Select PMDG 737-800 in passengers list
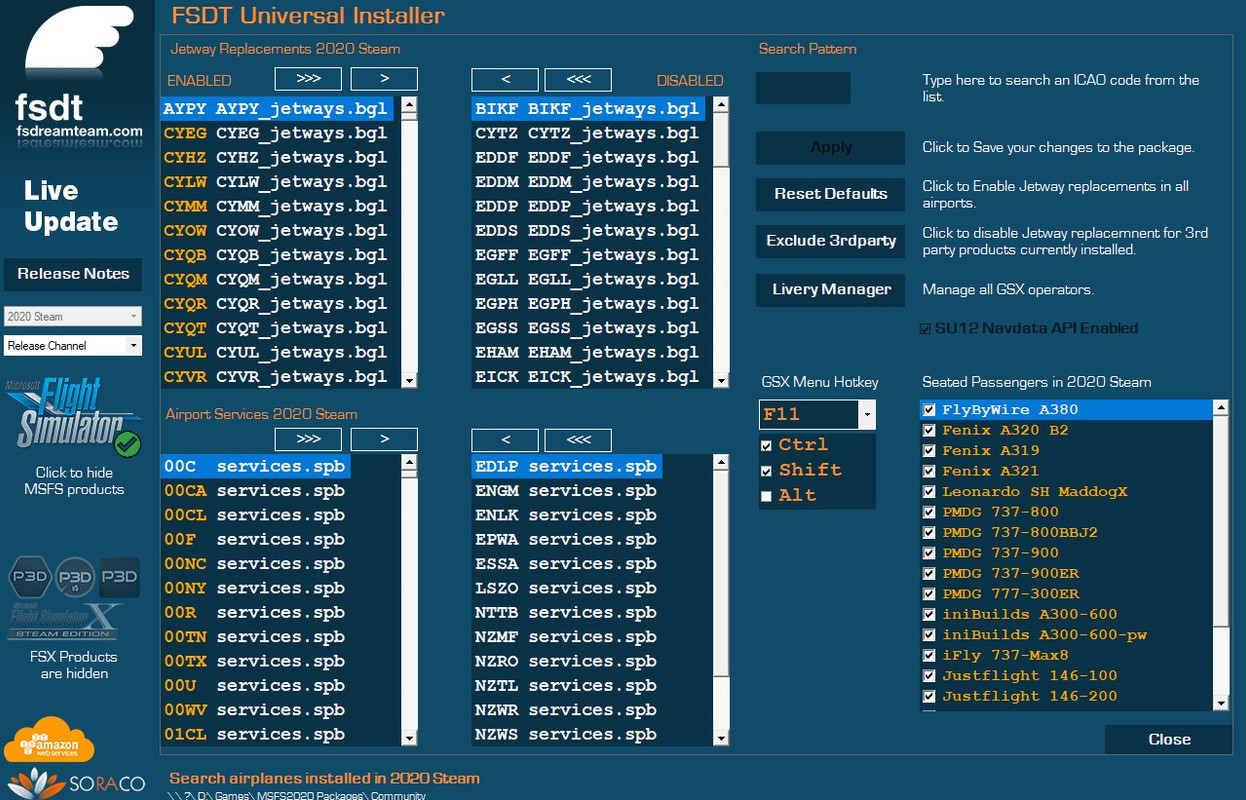Screen dimensions: 1246x800 [1000, 512]
